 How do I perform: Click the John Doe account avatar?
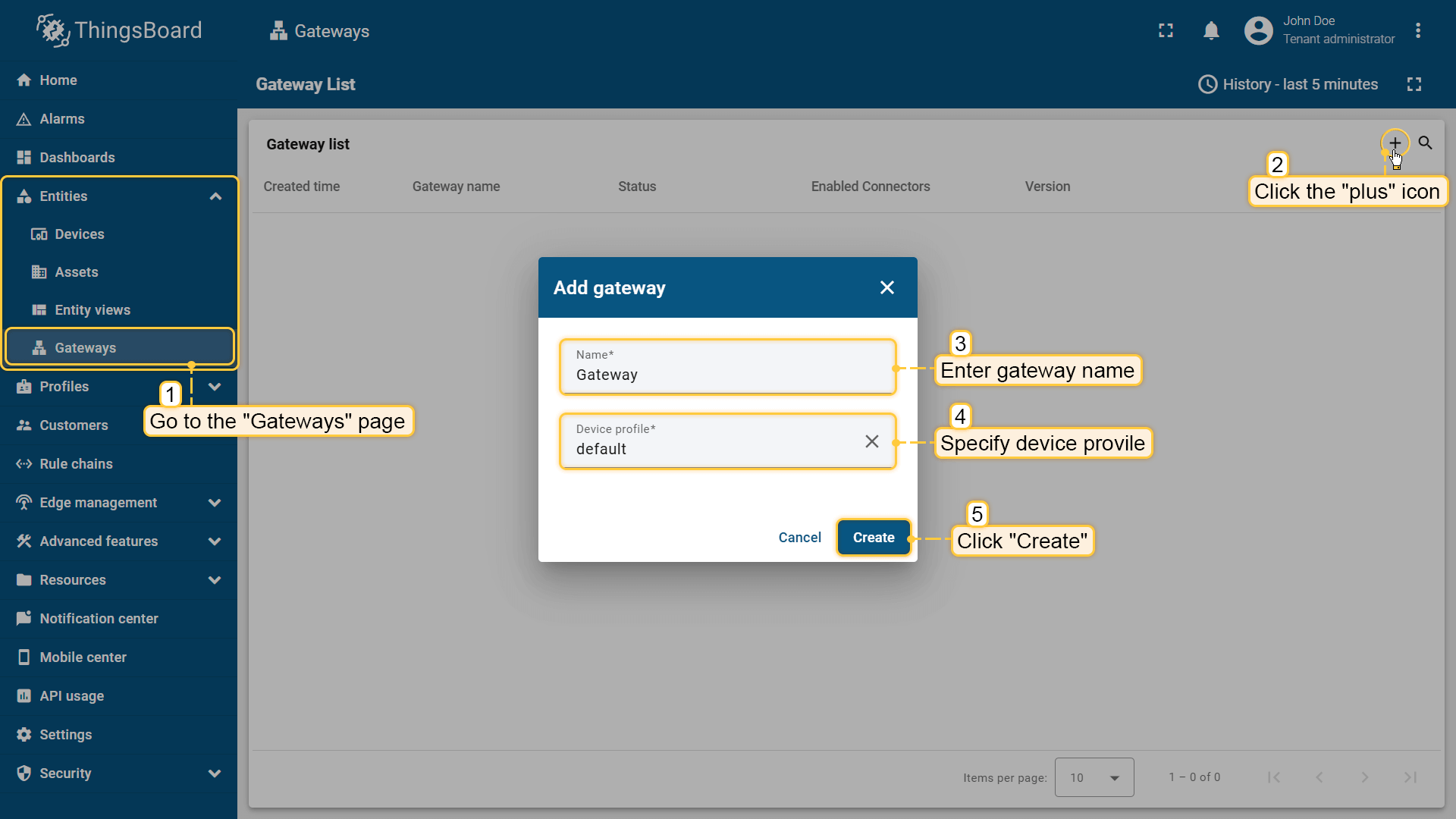pyautogui.click(x=1258, y=30)
